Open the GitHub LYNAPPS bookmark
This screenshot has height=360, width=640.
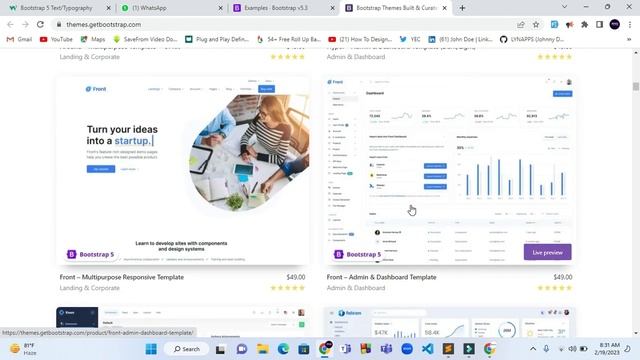click(532, 40)
